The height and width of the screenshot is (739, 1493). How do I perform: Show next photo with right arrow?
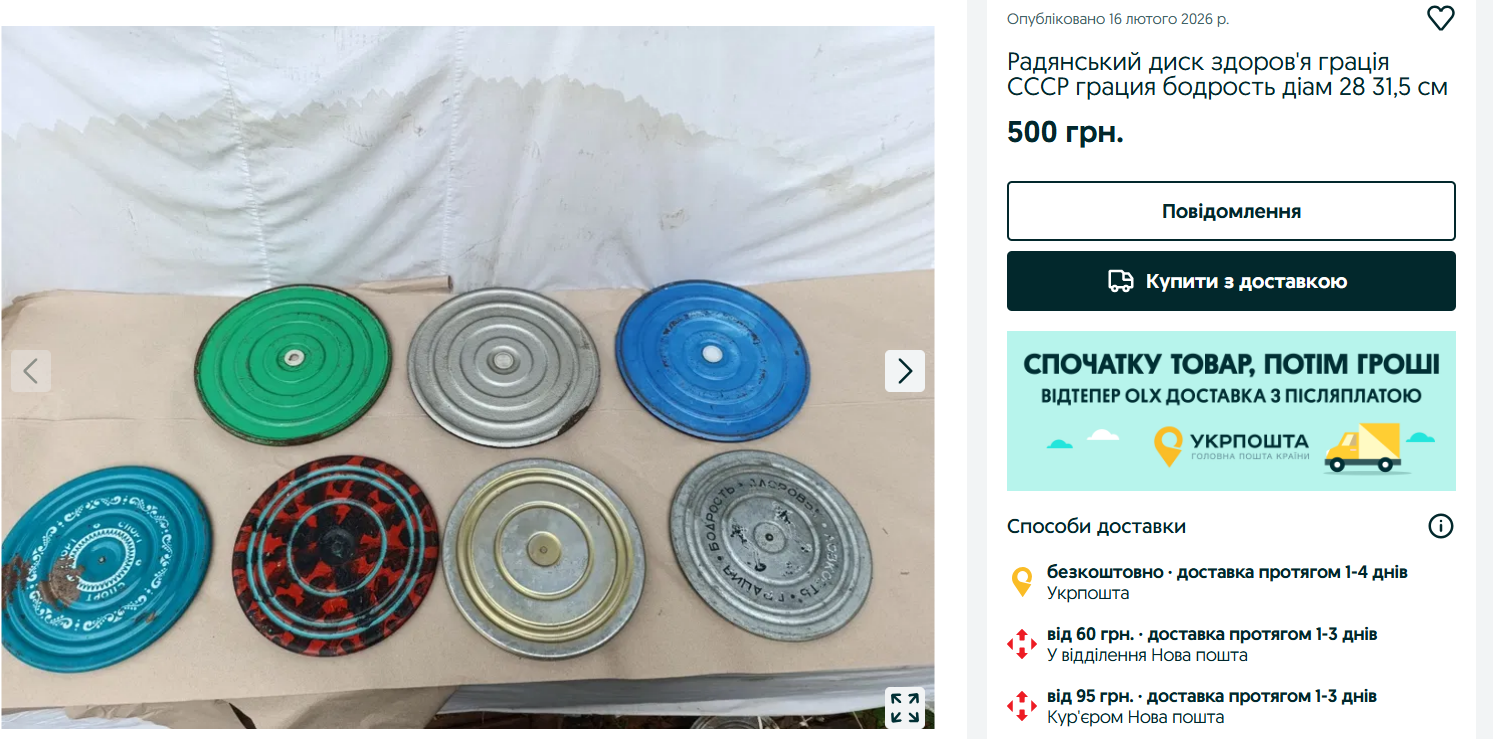tap(905, 371)
